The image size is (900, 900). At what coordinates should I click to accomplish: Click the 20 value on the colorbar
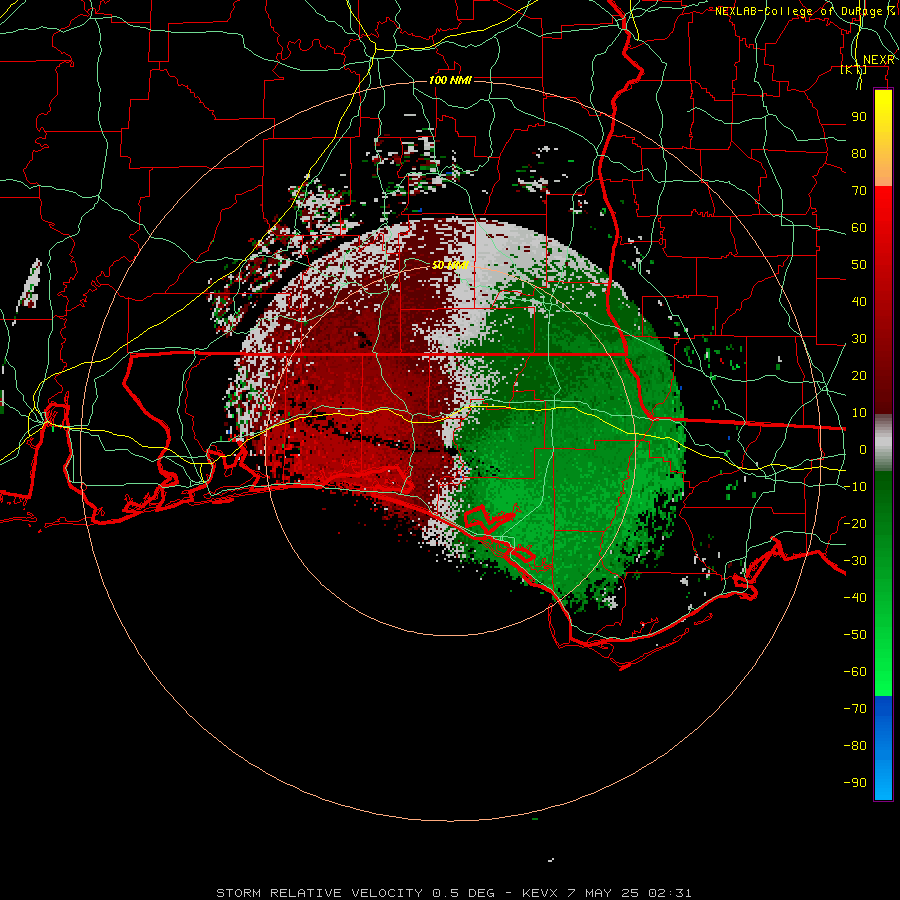859,375
